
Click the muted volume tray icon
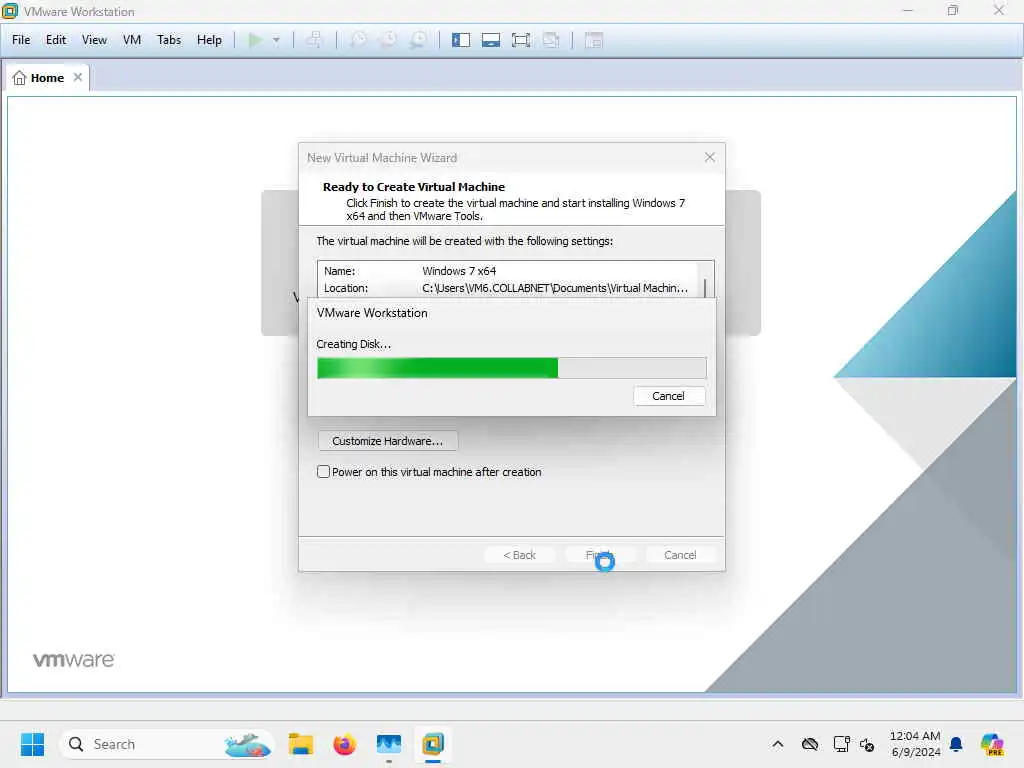pyautogui.click(x=867, y=744)
